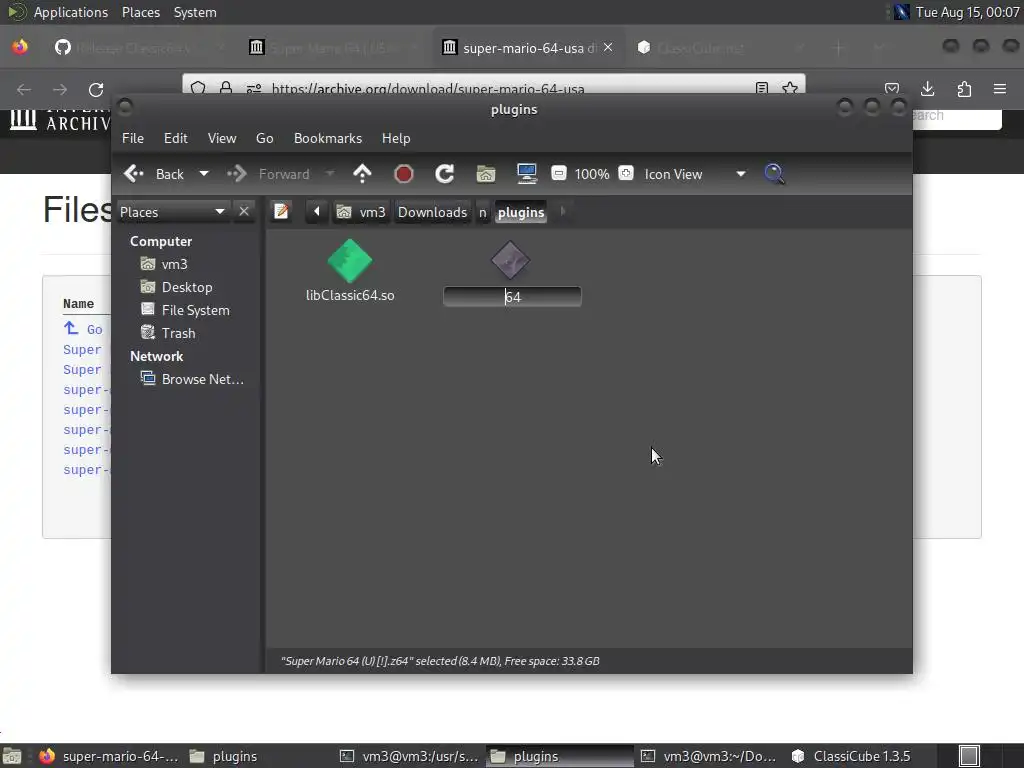Reset zoom at 100% label
This screenshot has height=768, width=1024.
click(592, 174)
